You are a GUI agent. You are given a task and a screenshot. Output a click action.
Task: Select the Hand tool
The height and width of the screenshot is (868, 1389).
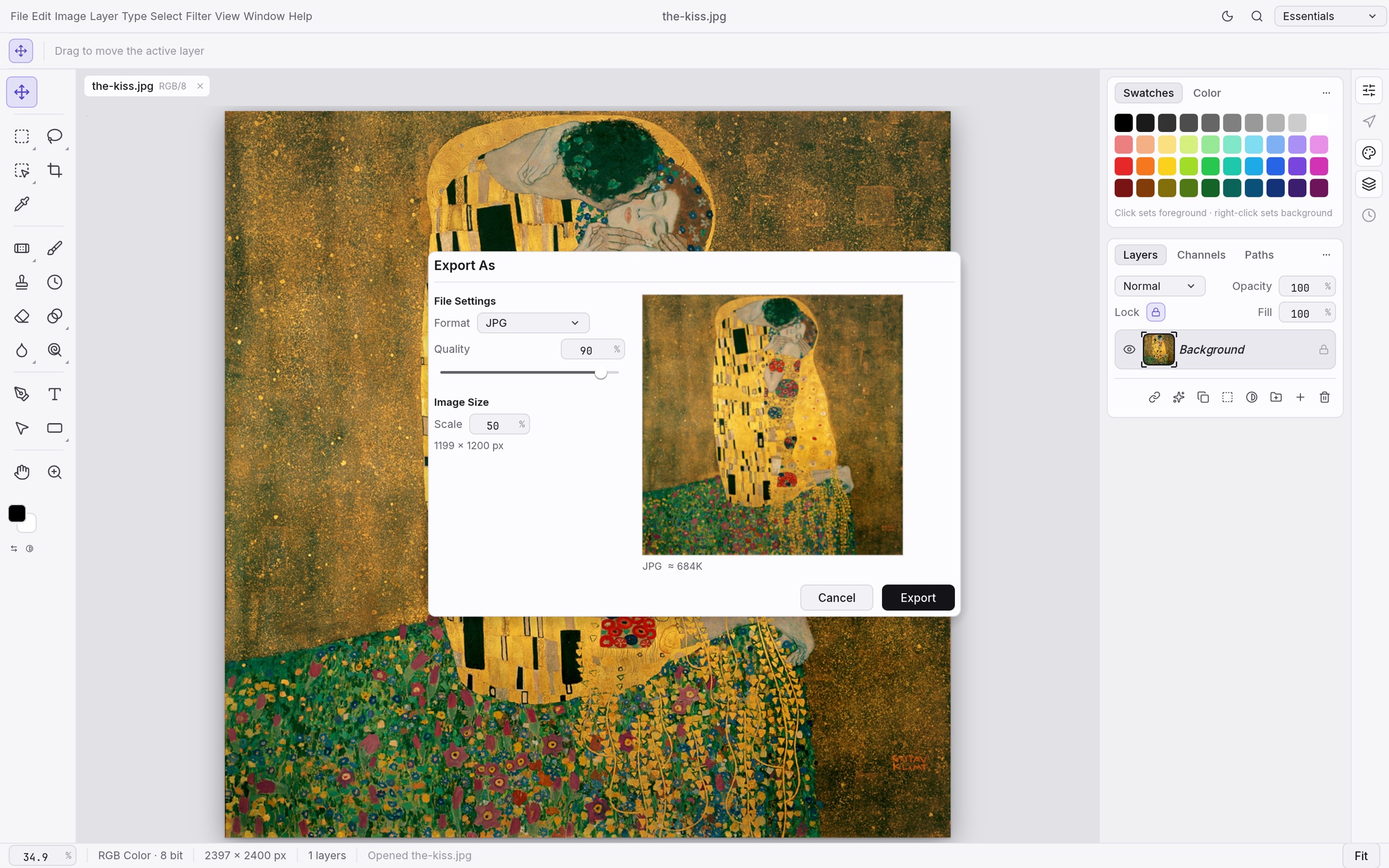[21, 472]
